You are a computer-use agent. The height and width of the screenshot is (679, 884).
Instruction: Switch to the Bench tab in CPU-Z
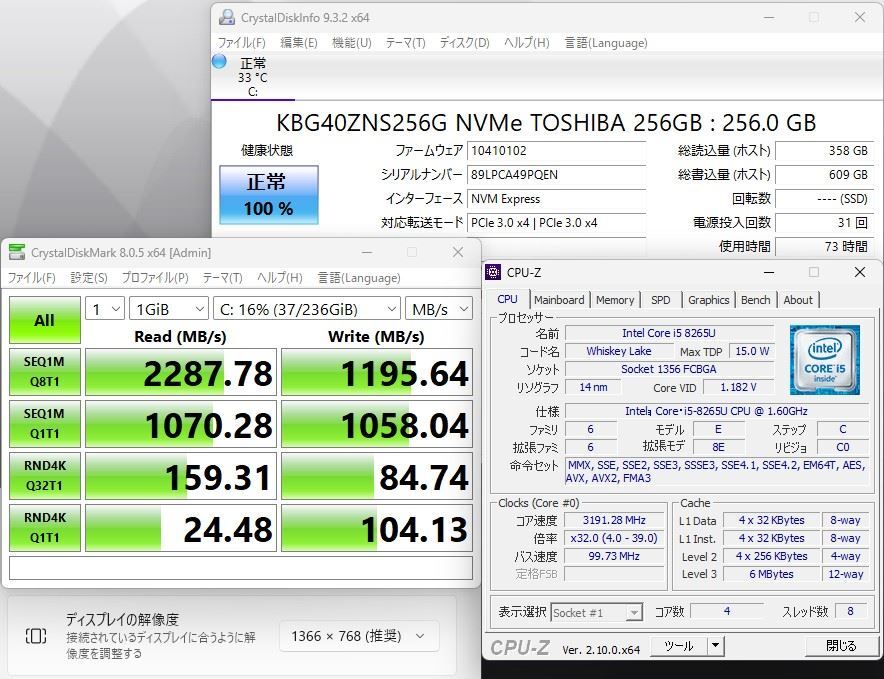755,300
